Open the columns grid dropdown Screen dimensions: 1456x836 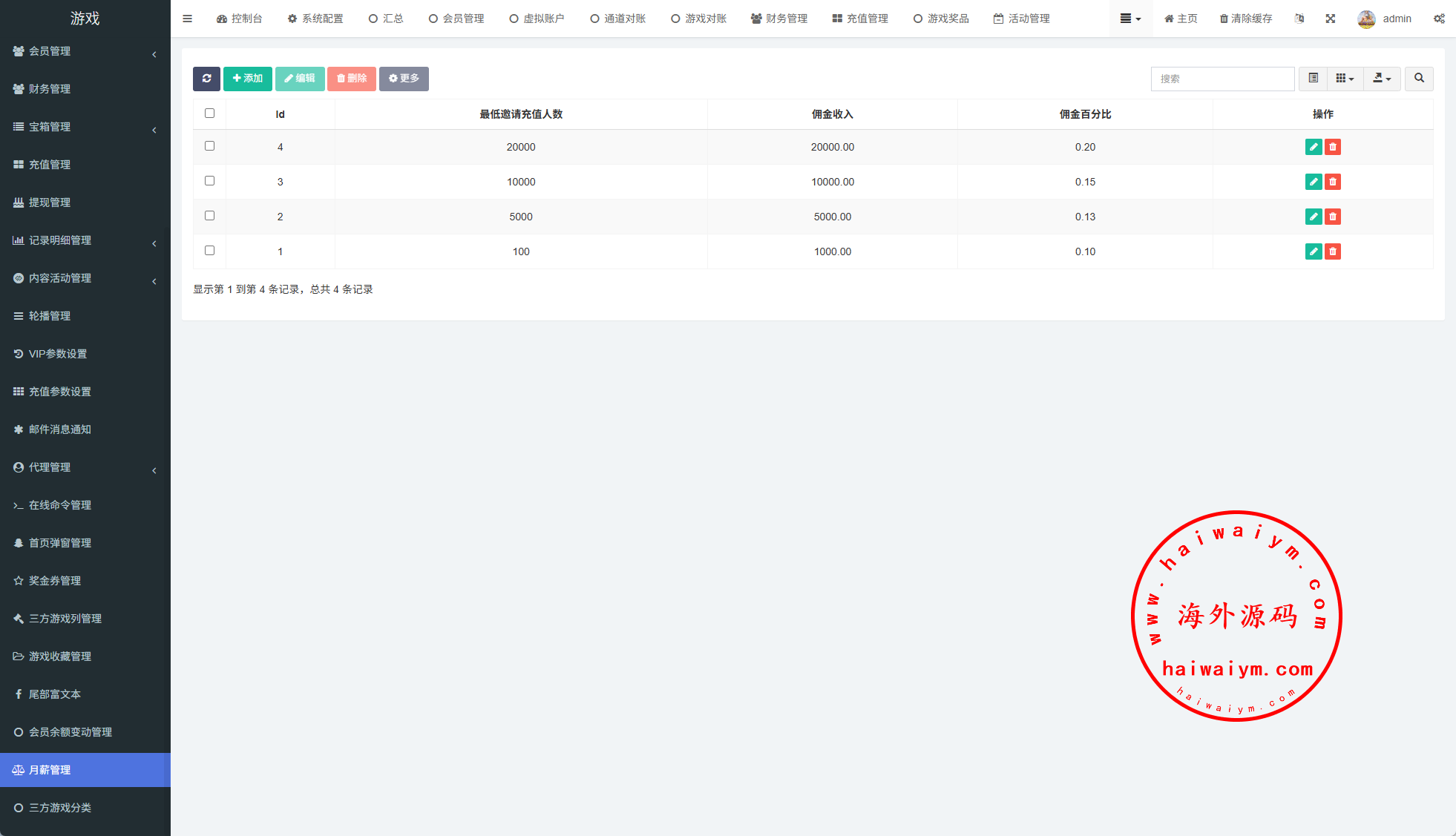tap(1345, 79)
